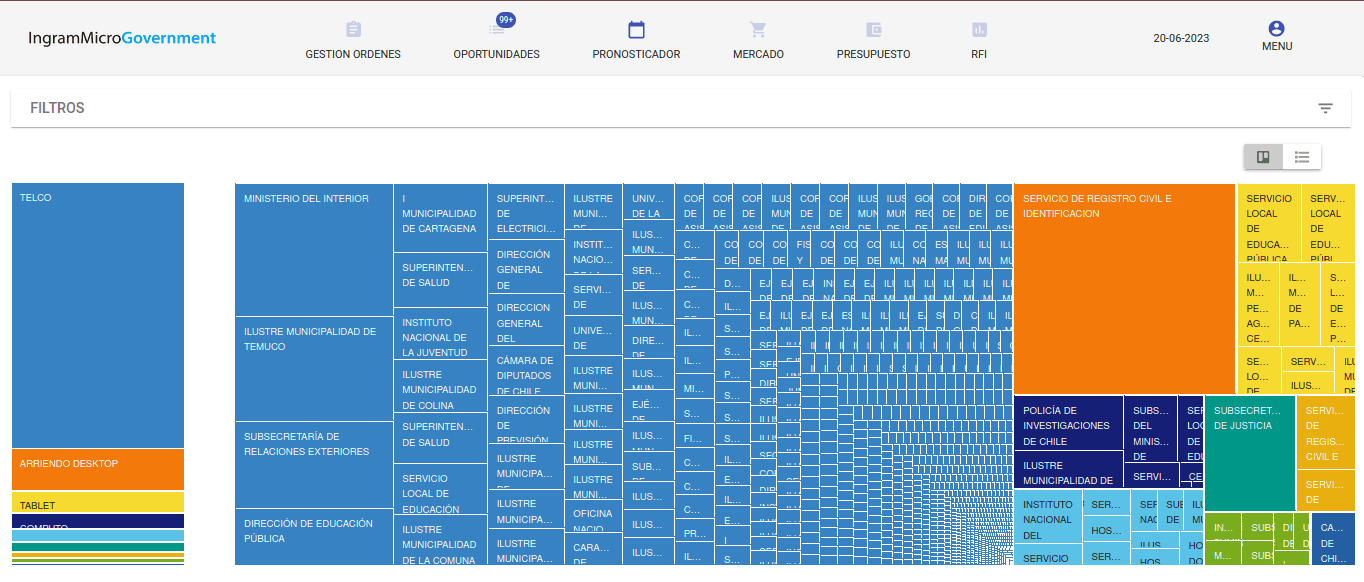1364x582 pixels.
Task: Select the Policía de Investigaciones de Chile tile
Action: click(x=1068, y=423)
